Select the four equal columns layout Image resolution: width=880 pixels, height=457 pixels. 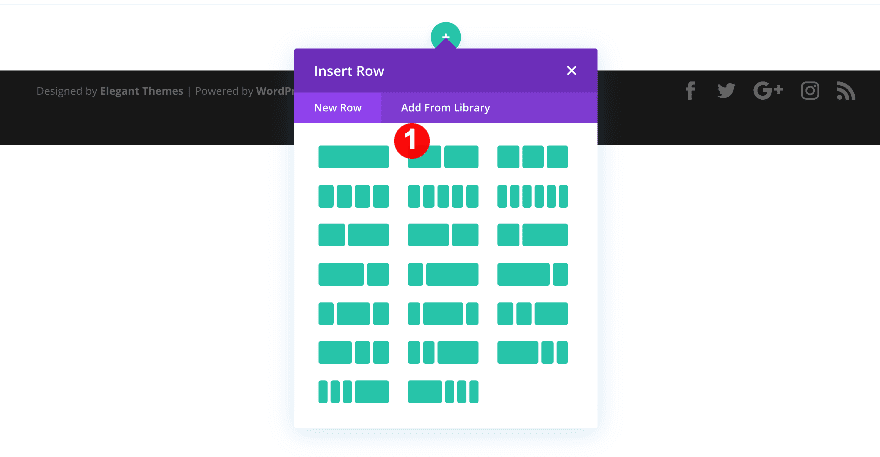click(353, 196)
